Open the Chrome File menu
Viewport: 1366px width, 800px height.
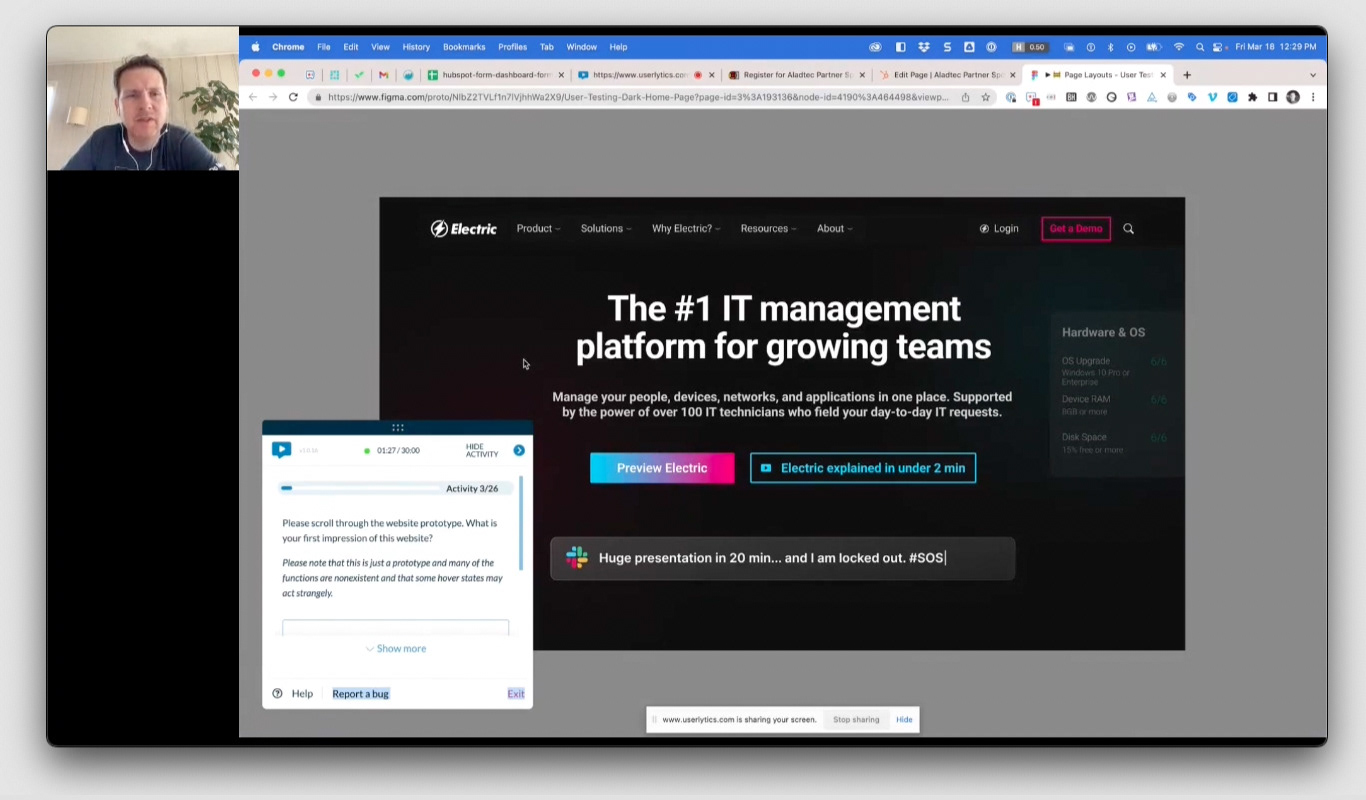[324, 47]
